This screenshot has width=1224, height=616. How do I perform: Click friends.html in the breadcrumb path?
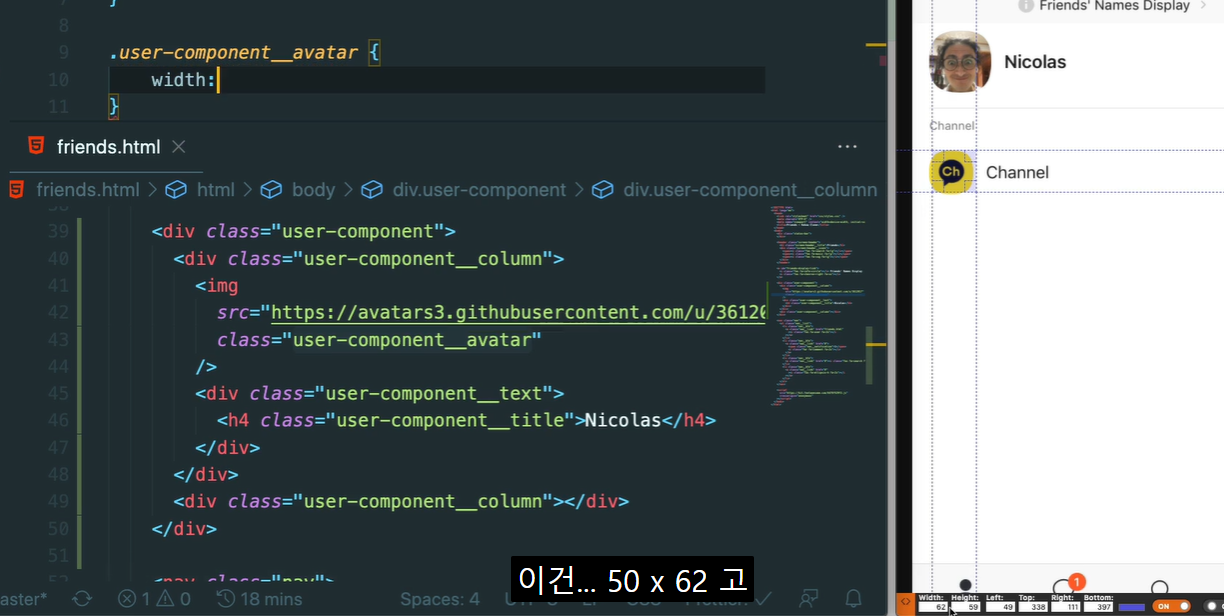pos(88,190)
